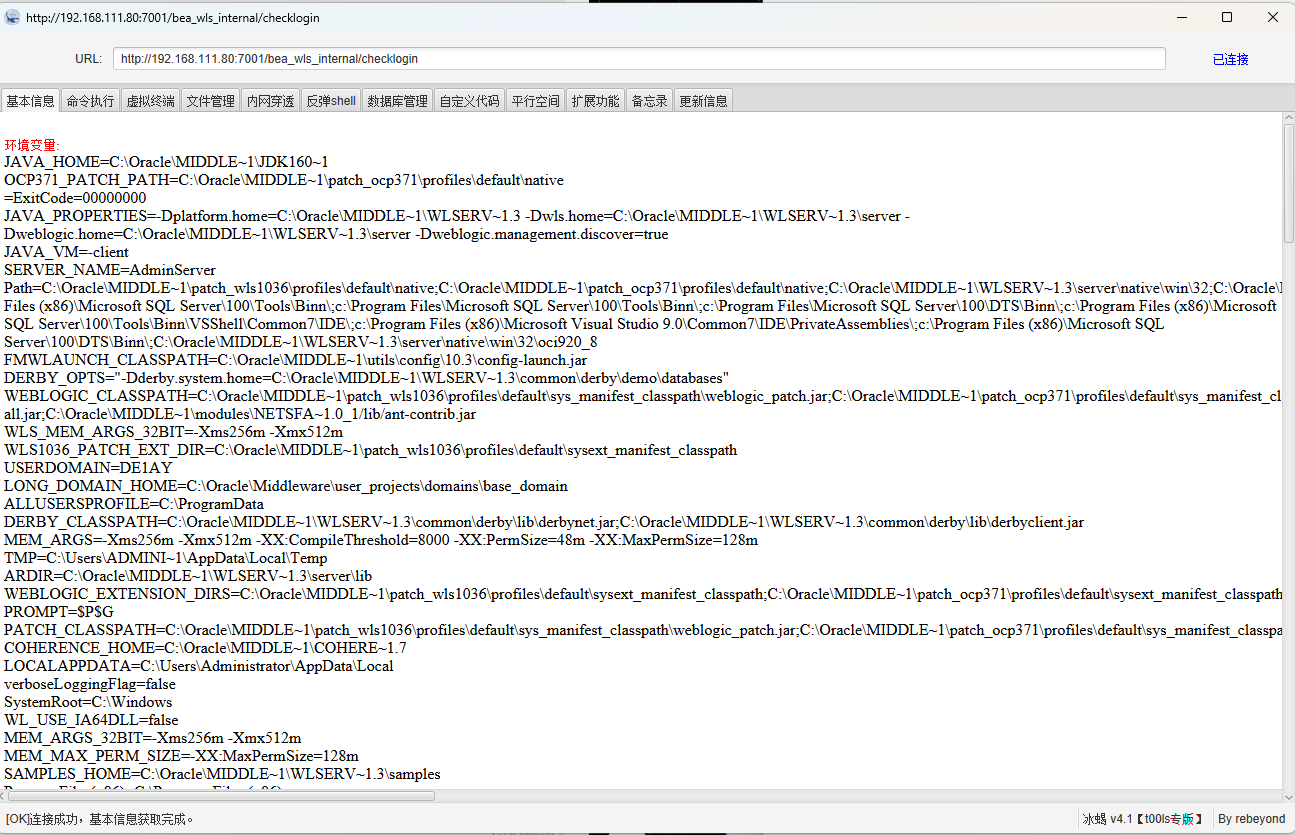
Task: Open the 平行空间 tab
Action: pyautogui.click(x=535, y=101)
